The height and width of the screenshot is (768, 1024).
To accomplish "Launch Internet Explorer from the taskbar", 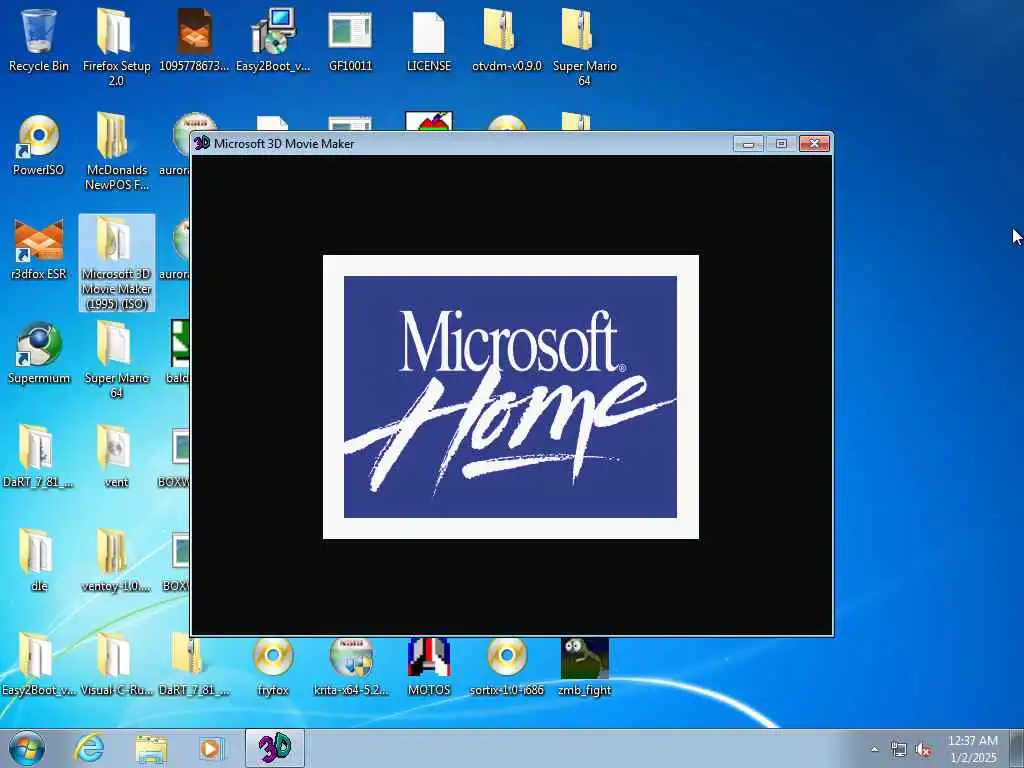I will [89, 748].
